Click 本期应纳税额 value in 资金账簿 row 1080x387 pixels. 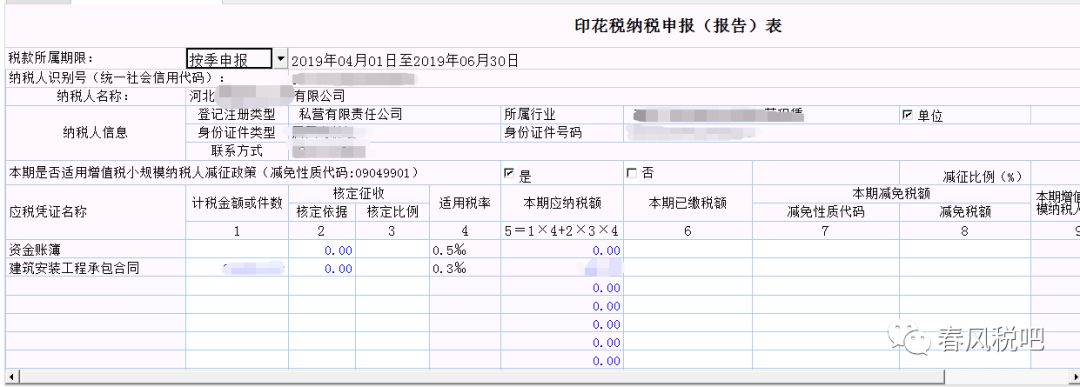click(x=562, y=250)
